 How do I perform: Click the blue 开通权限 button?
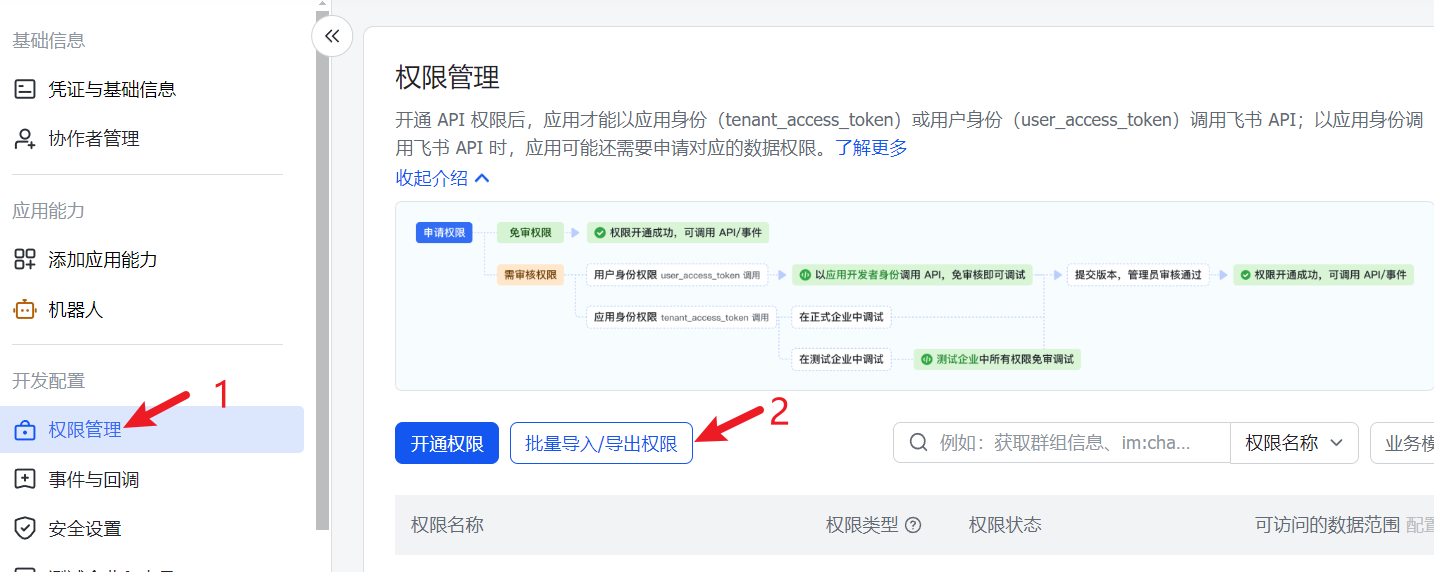446,444
